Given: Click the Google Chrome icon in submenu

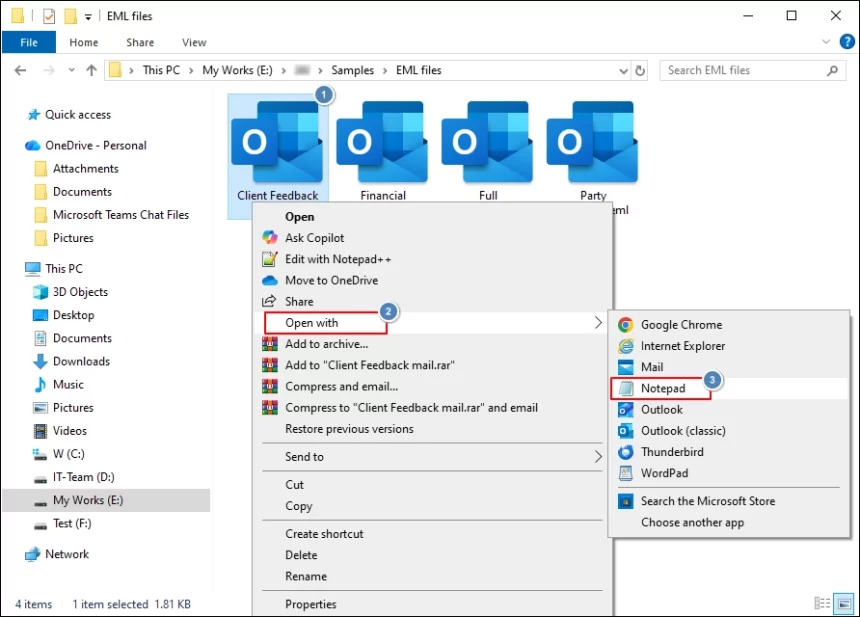Looking at the screenshot, I should 625,325.
